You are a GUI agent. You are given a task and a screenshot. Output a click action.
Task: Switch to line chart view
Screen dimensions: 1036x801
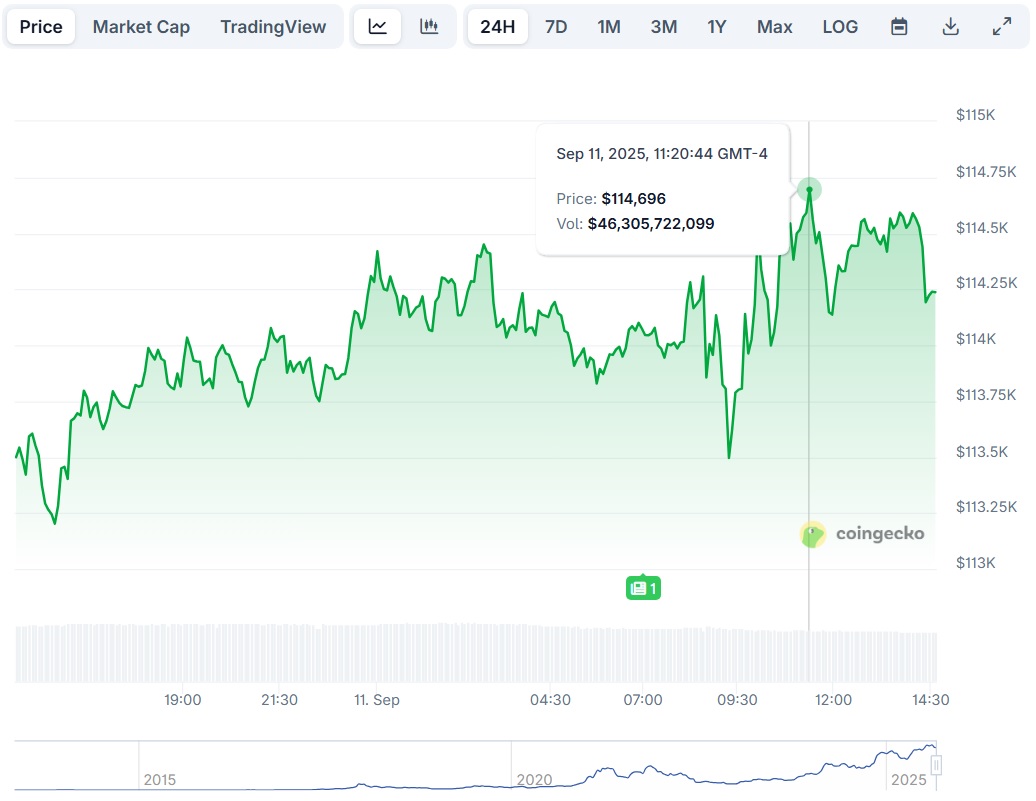[x=377, y=27]
